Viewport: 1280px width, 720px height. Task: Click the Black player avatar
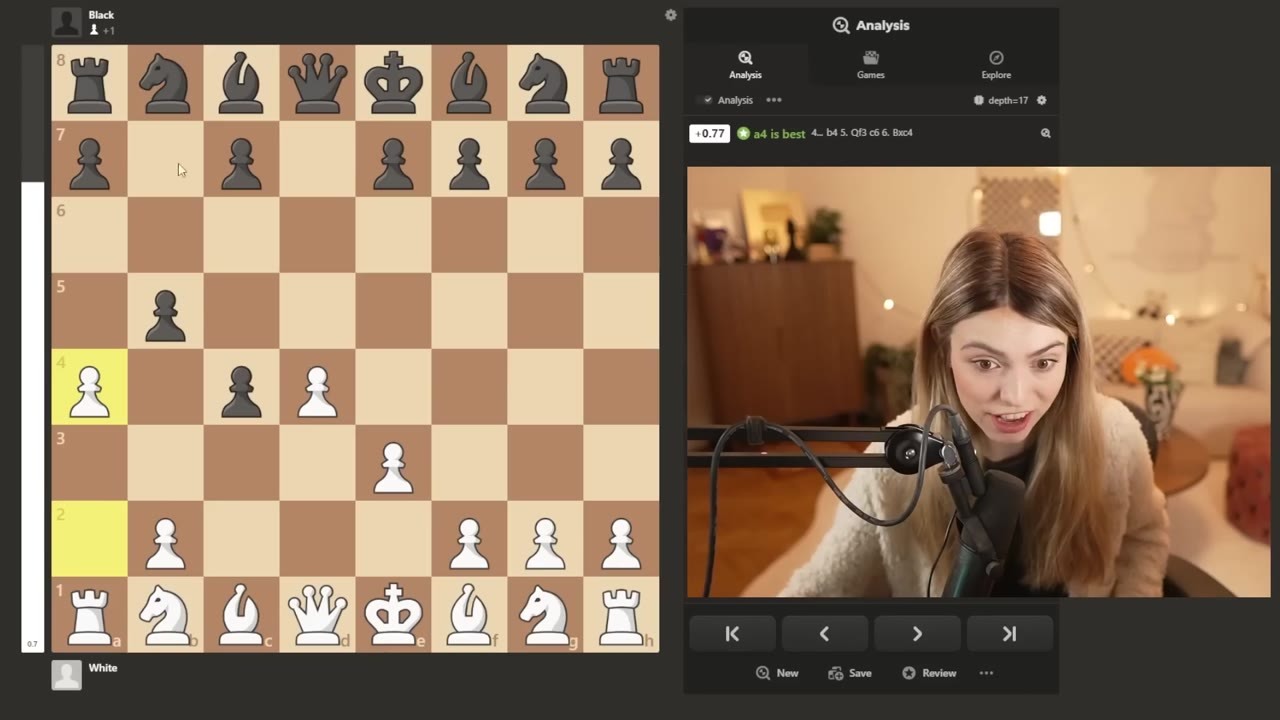click(x=67, y=22)
